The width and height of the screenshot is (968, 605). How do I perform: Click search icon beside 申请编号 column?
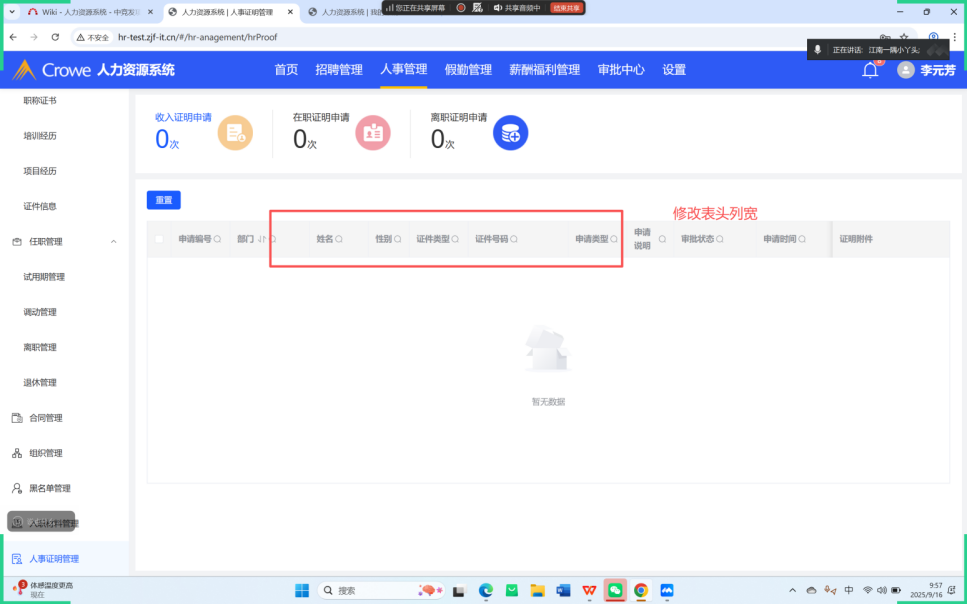point(217,239)
